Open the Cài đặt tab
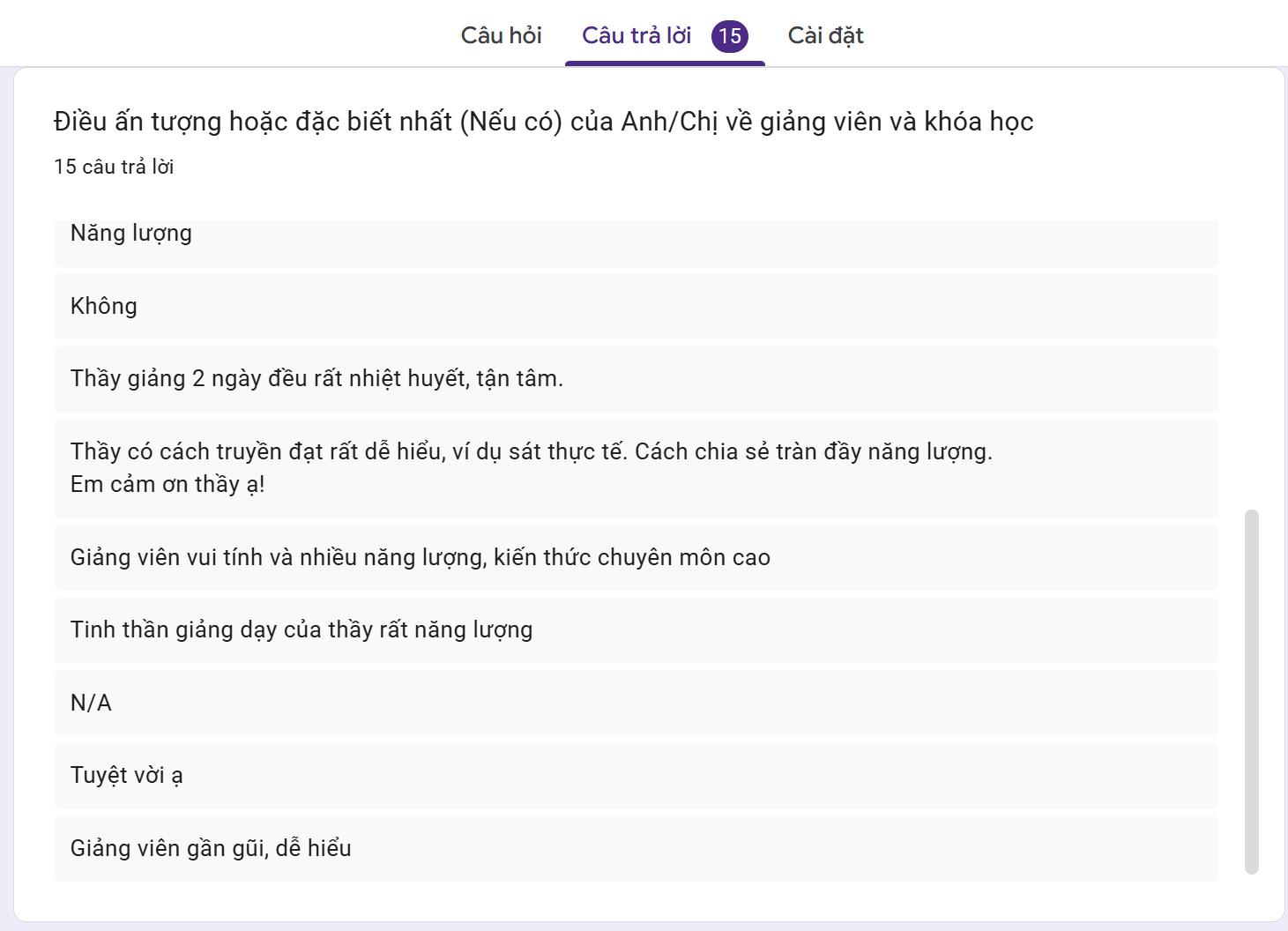Viewport: 1288px width, 931px height. coord(825,35)
